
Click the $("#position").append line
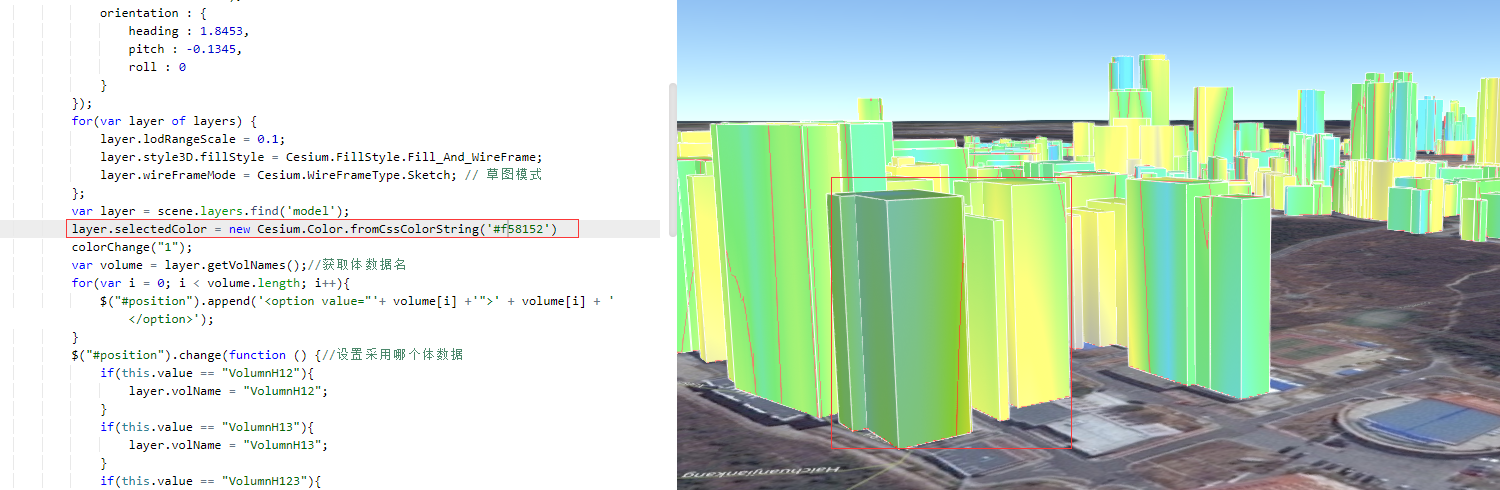356,301
